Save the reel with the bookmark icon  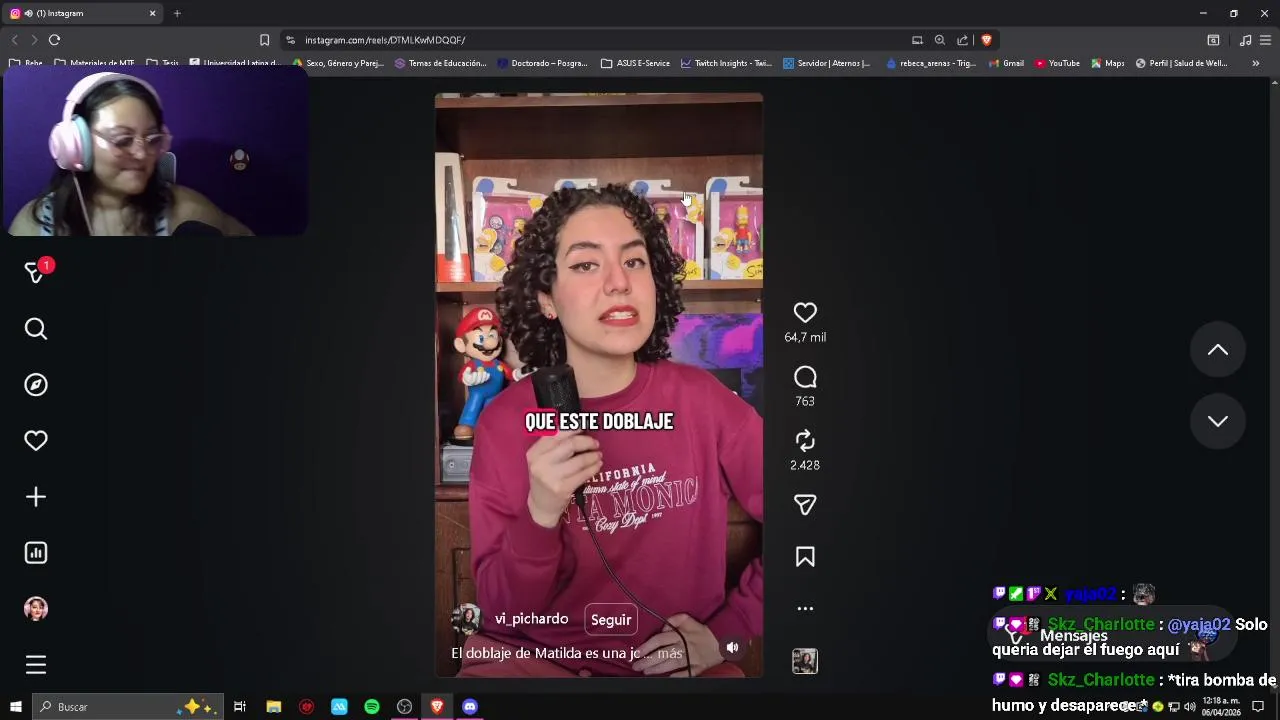pyautogui.click(x=805, y=557)
